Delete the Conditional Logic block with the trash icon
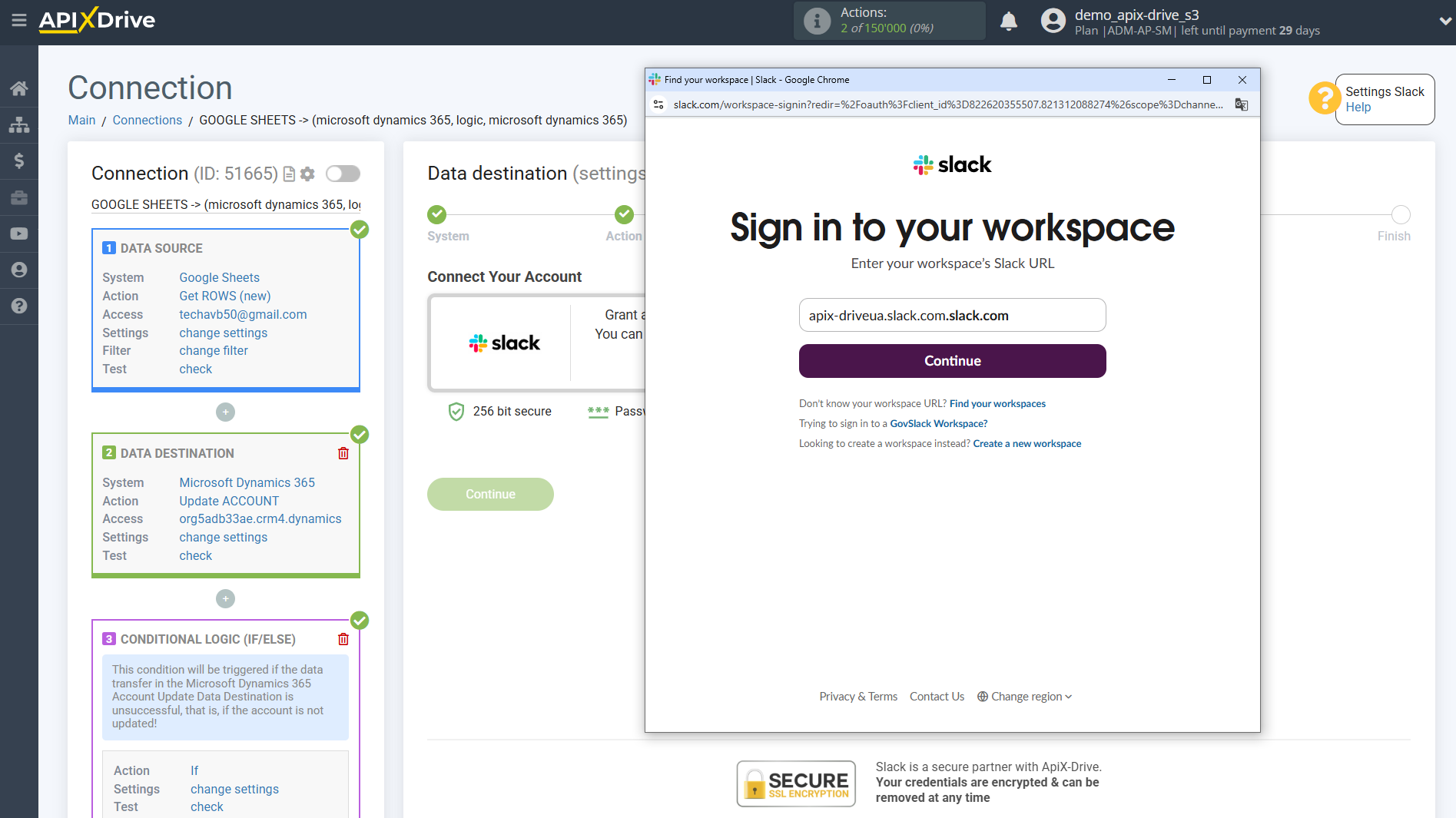1456x818 pixels. [343, 639]
